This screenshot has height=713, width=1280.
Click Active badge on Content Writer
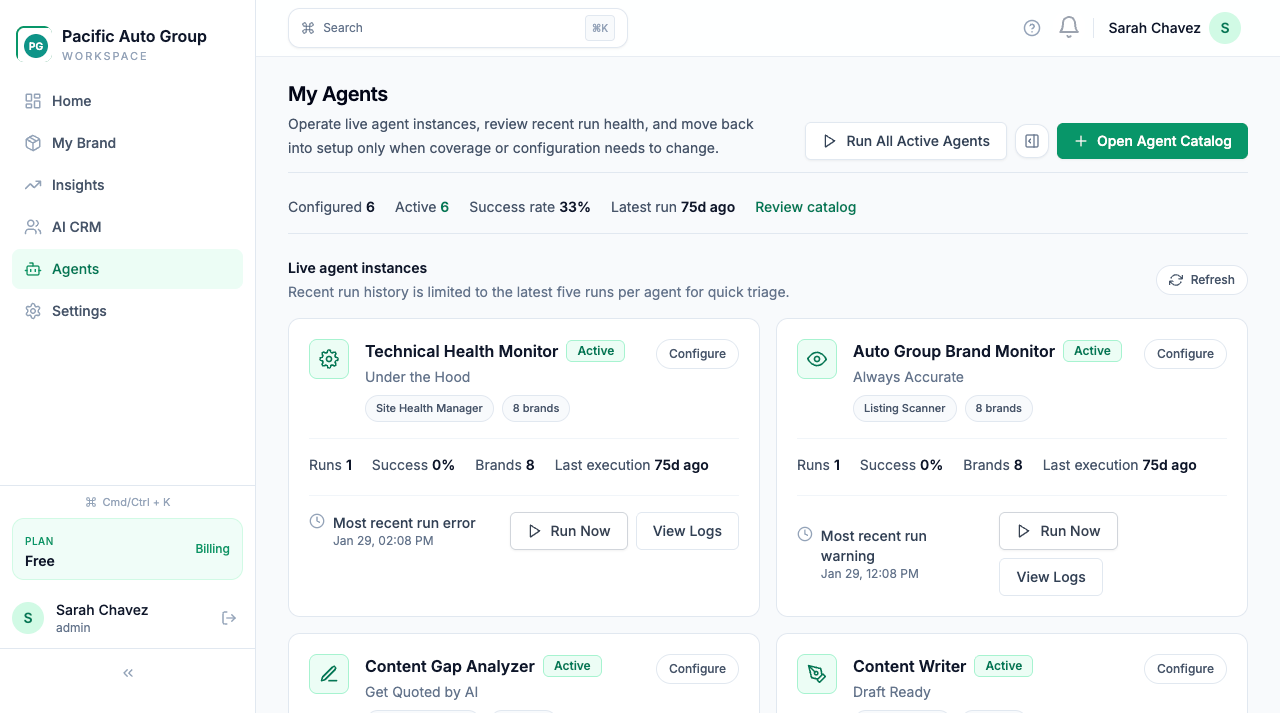click(1003, 666)
